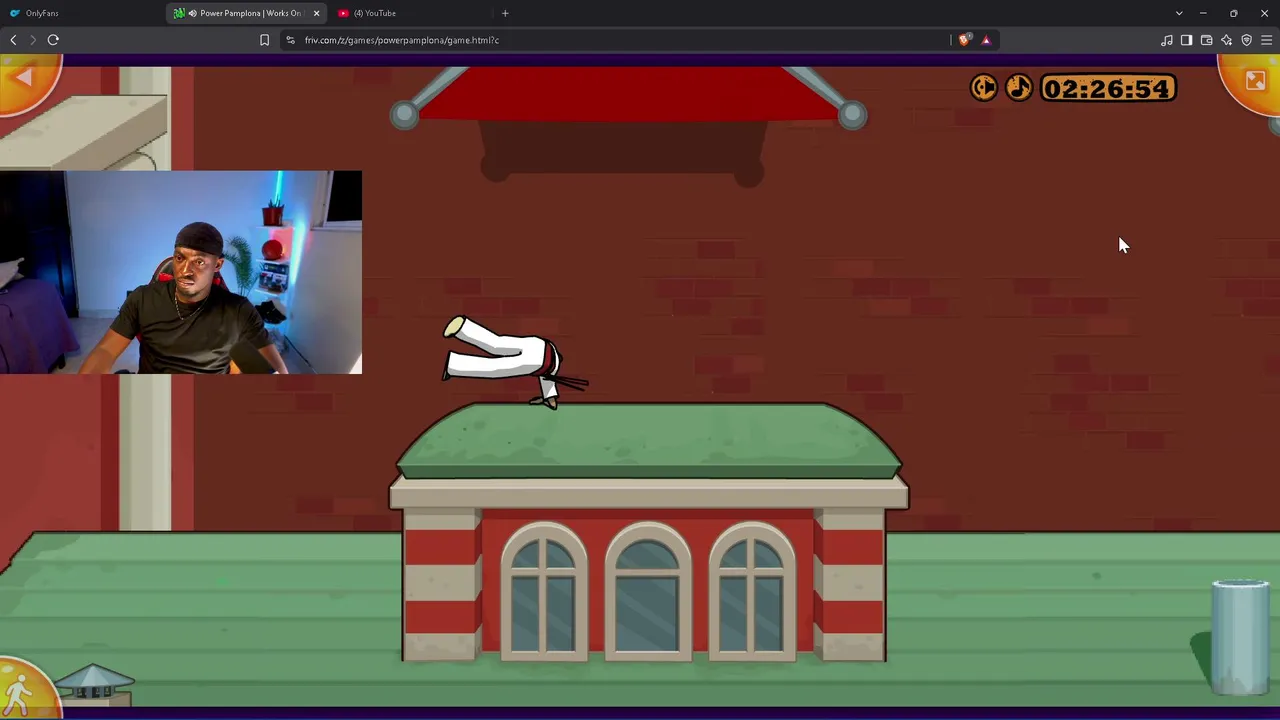Click the game fullscreen expand button
Viewport: 1280px width, 720px height.
1254,81
